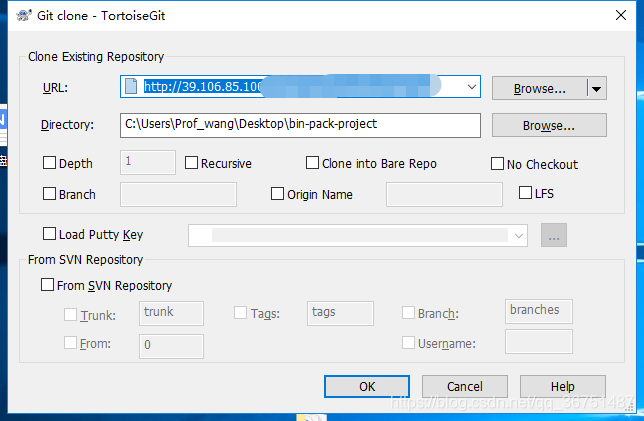Toggle the disabled Trunk checkbox
The image size is (644, 421).
pyautogui.click(x=70, y=315)
